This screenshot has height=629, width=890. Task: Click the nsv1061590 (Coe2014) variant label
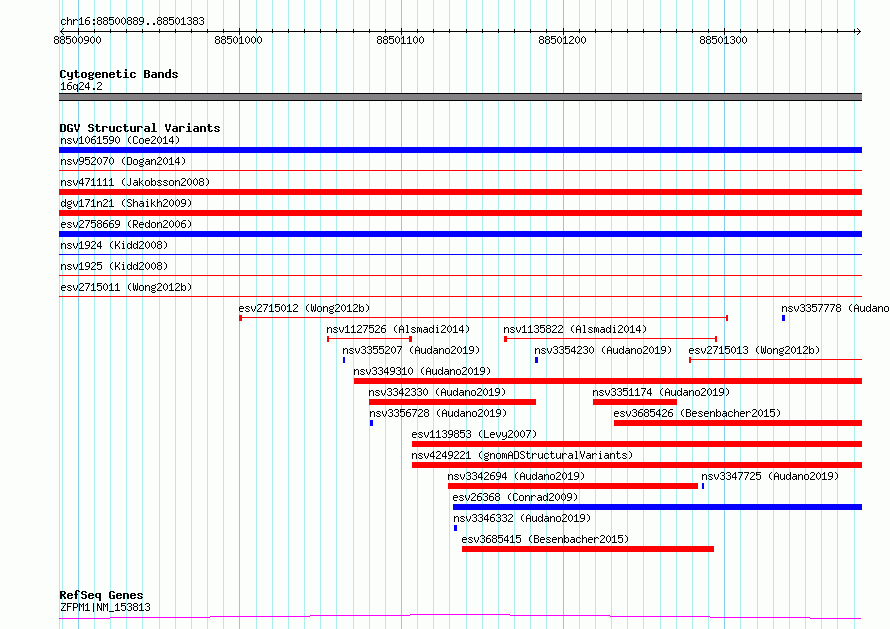[x=120, y=140]
